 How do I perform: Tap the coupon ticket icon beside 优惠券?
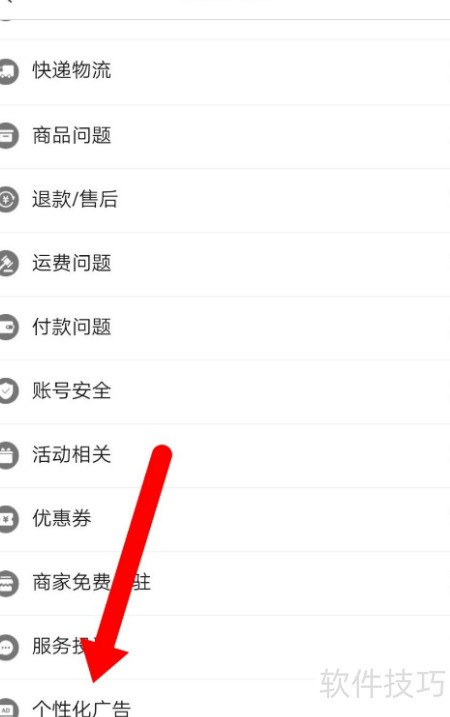pos(8,519)
